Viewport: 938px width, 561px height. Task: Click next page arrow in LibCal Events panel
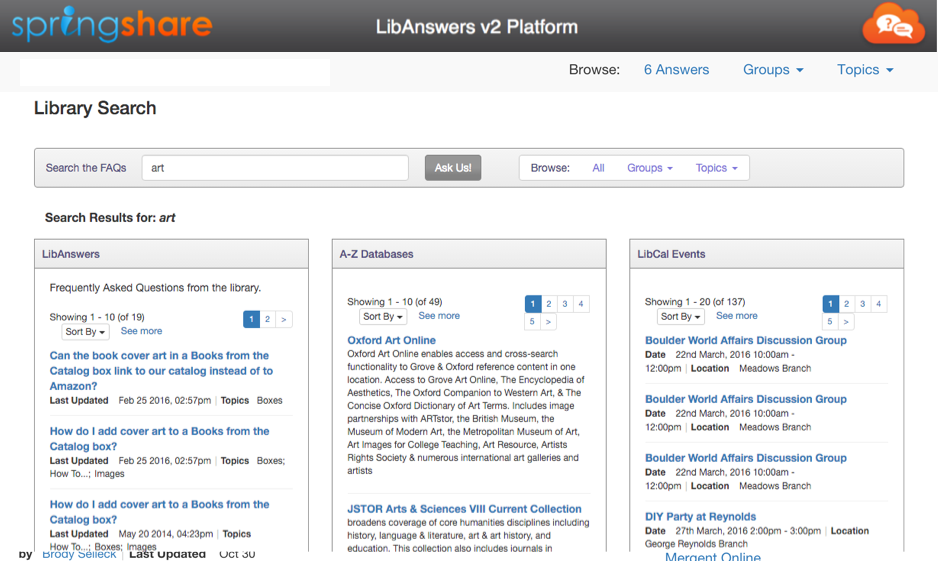[x=846, y=322]
